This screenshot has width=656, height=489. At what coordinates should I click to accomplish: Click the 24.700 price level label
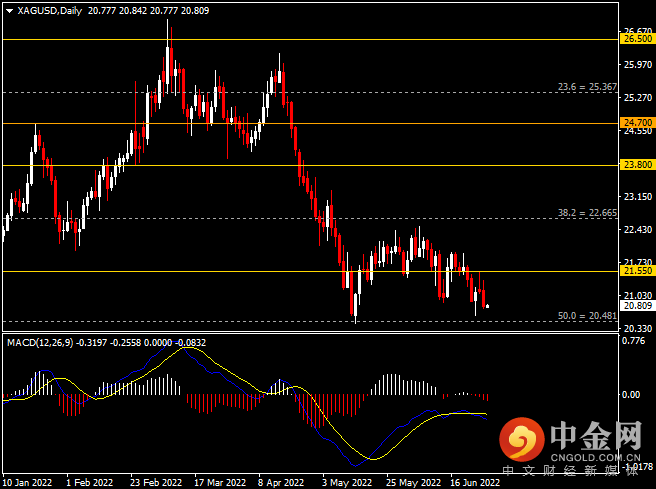[x=638, y=123]
